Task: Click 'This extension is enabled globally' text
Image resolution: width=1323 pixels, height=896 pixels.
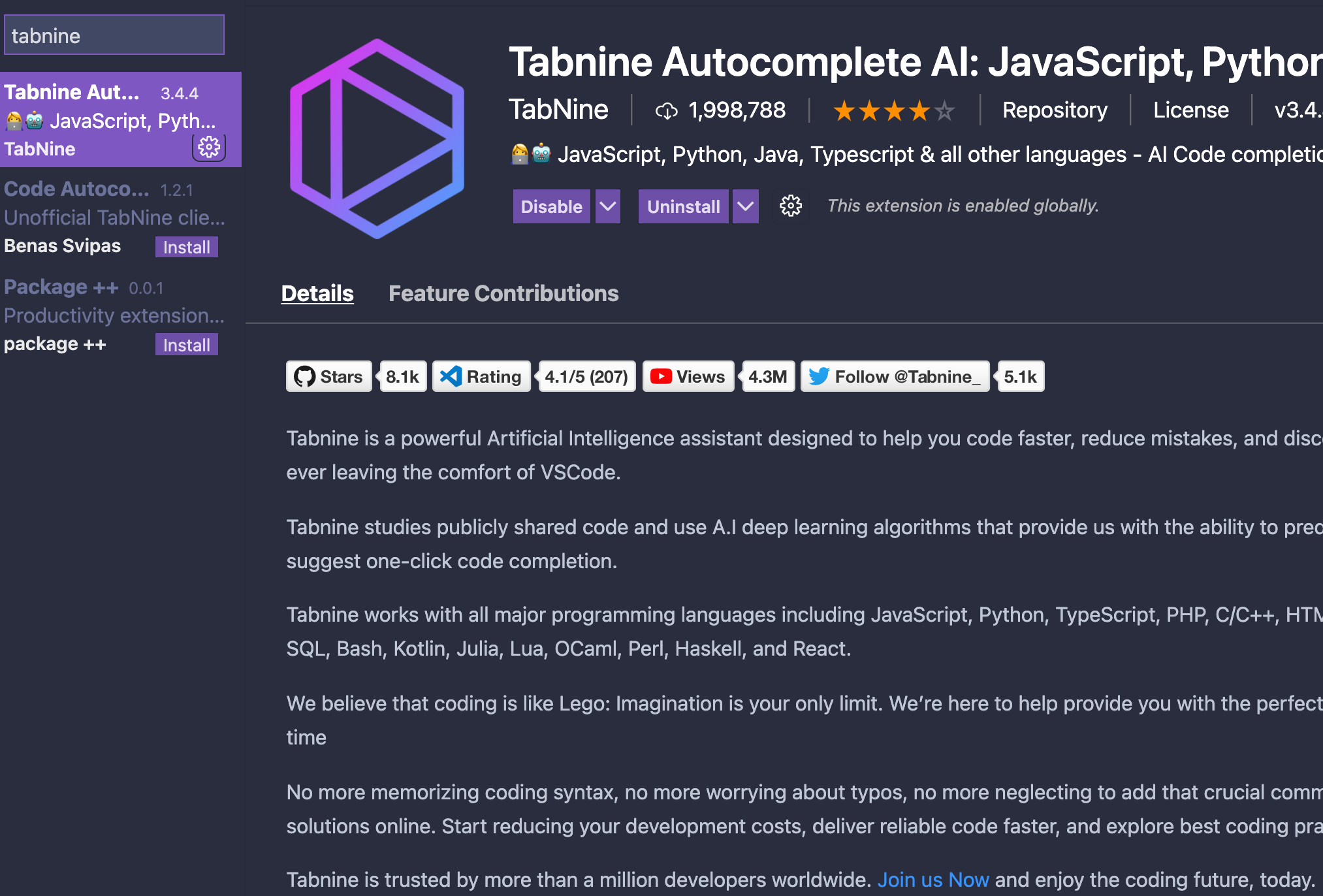Action: [963, 206]
